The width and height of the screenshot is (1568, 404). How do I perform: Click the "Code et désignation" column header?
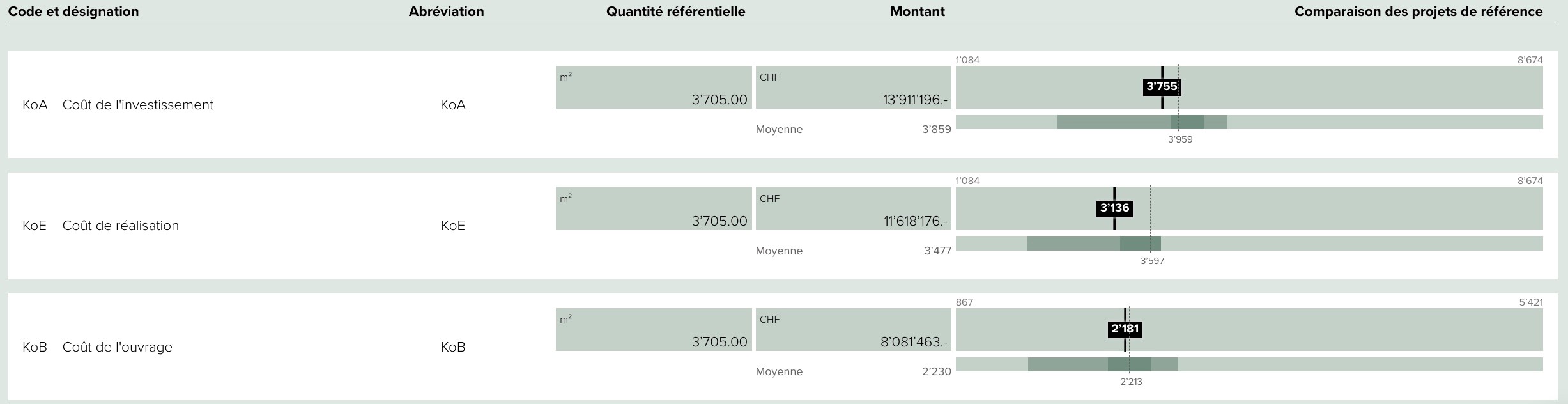pyautogui.click(x=73, y=12)
